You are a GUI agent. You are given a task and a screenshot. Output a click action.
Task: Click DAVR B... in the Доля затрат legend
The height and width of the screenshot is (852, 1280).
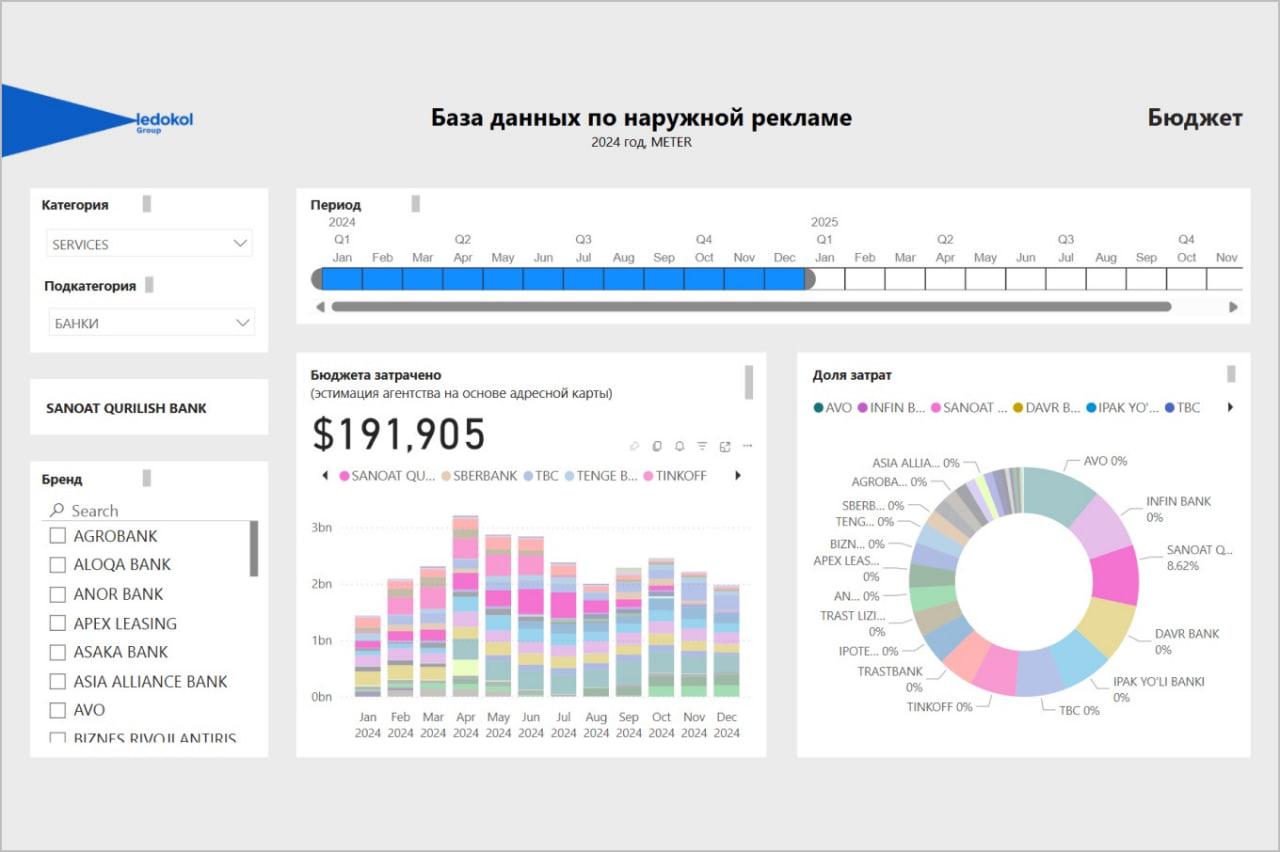coord(1047,407)
